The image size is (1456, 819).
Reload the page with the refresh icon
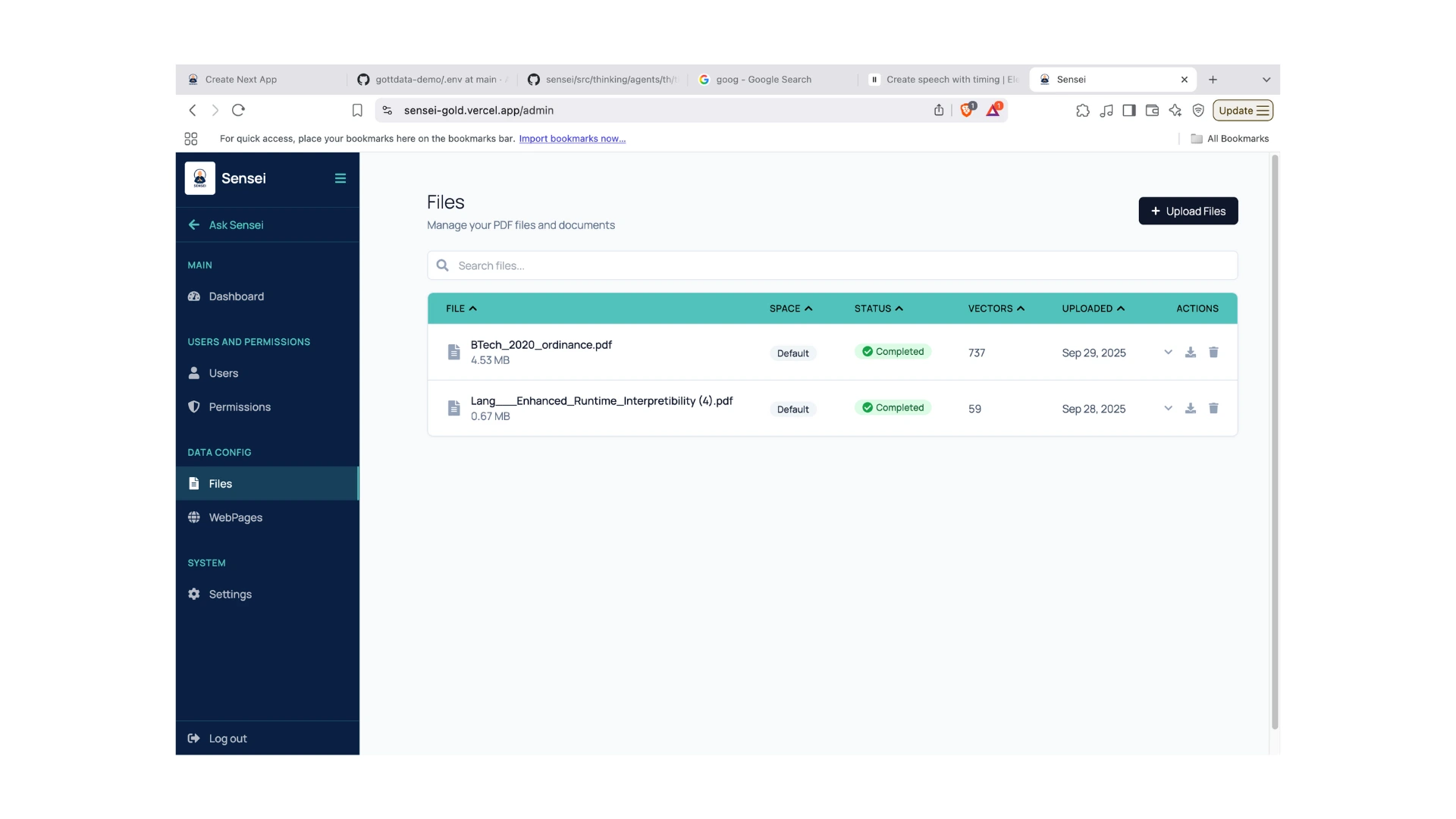pos(238,110)
